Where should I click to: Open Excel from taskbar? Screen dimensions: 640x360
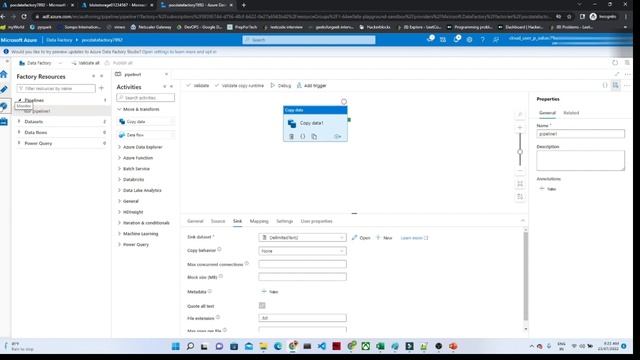(380, 346)
